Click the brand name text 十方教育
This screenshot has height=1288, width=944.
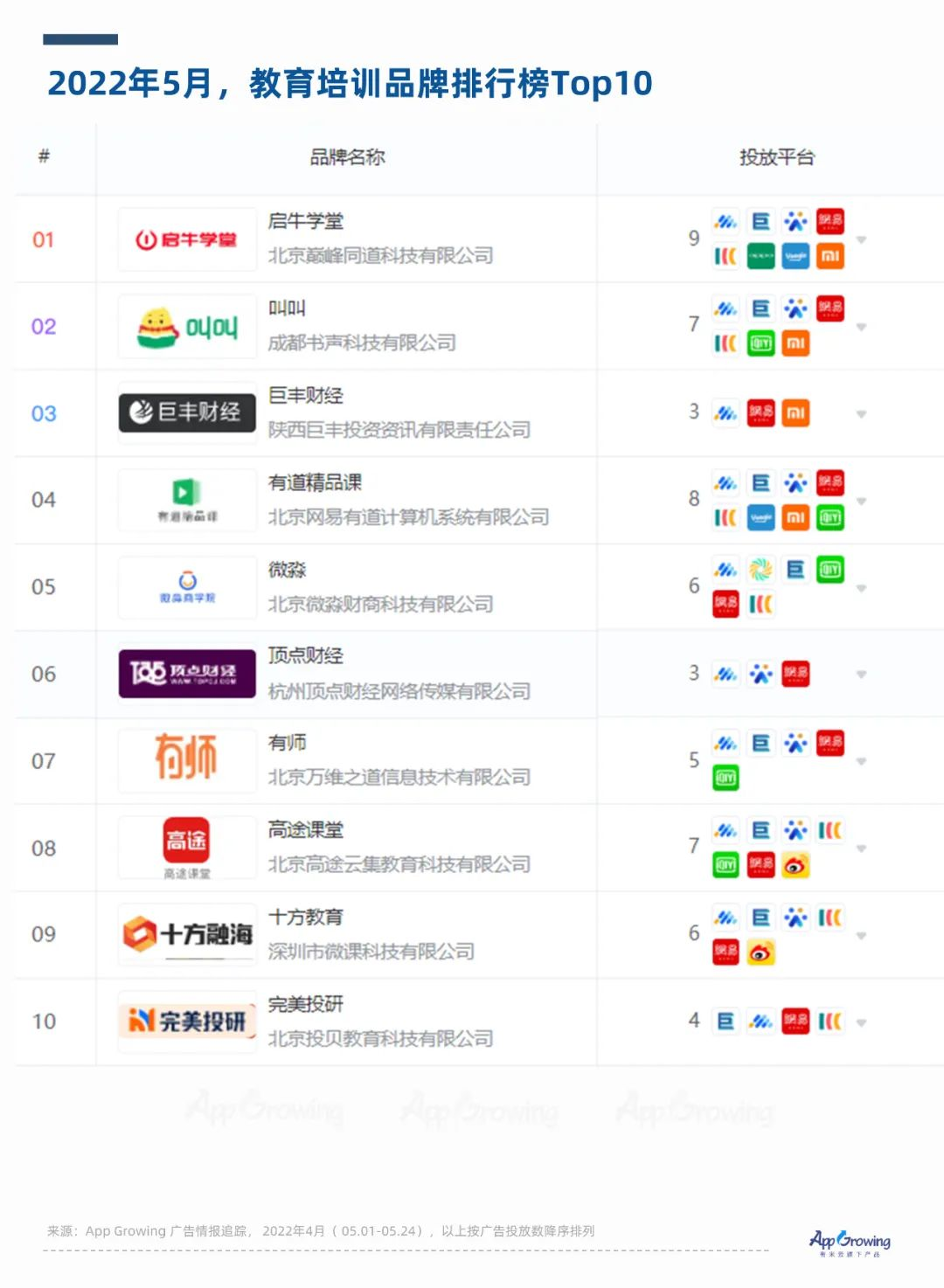tap(306, 918)
